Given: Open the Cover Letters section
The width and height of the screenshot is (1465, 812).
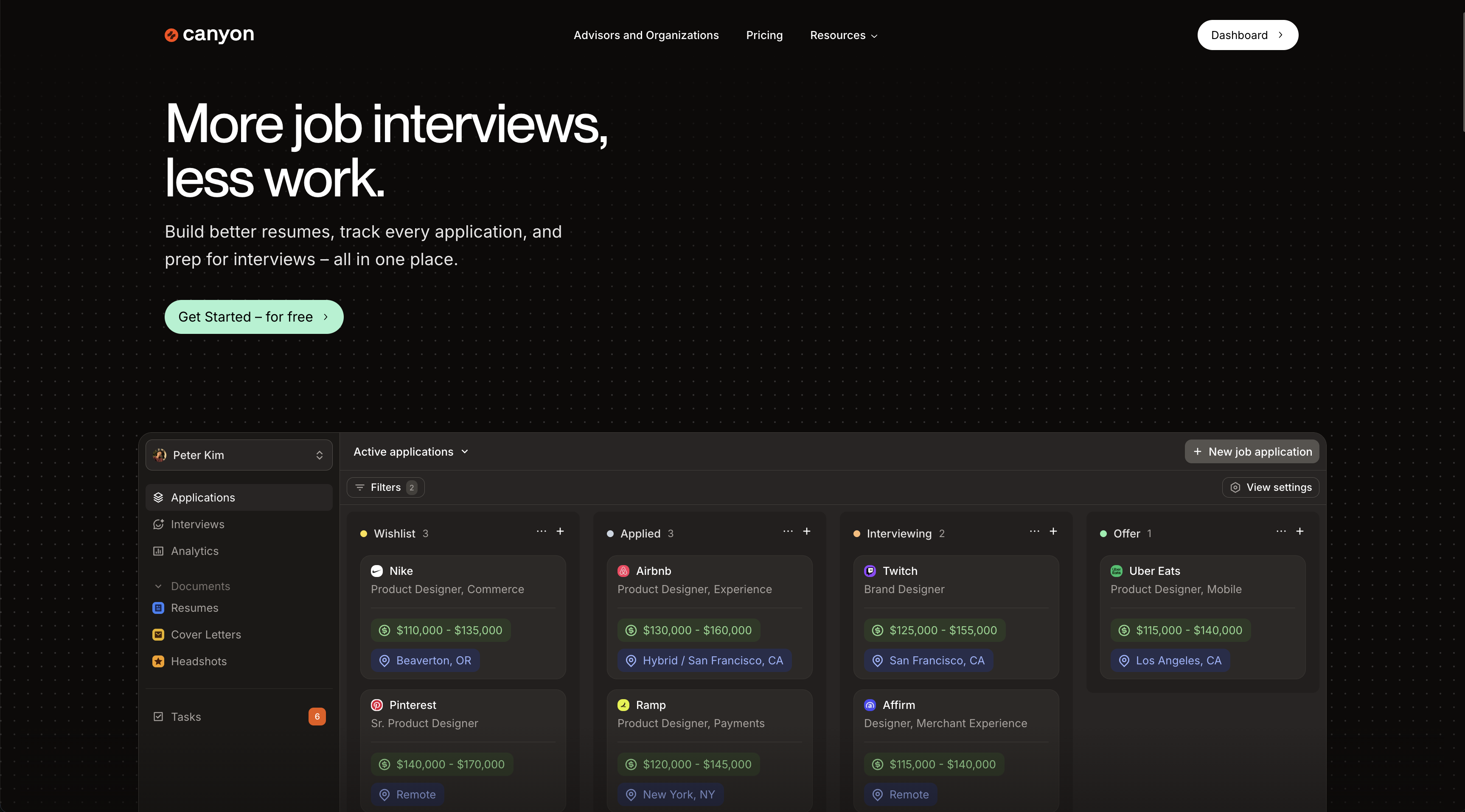Looking at the screenshot, I should coord(205,634).
